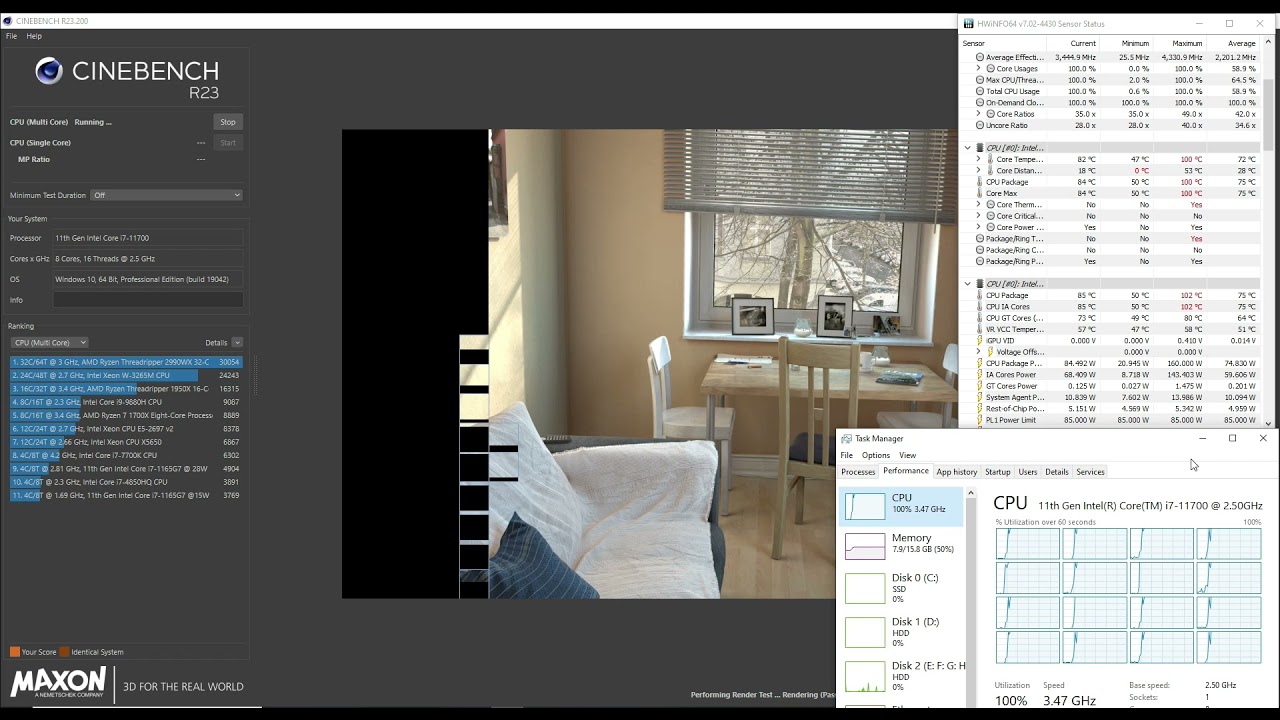
Task: Expand the Core Power Limit row
Action: [x=978, y=227]
